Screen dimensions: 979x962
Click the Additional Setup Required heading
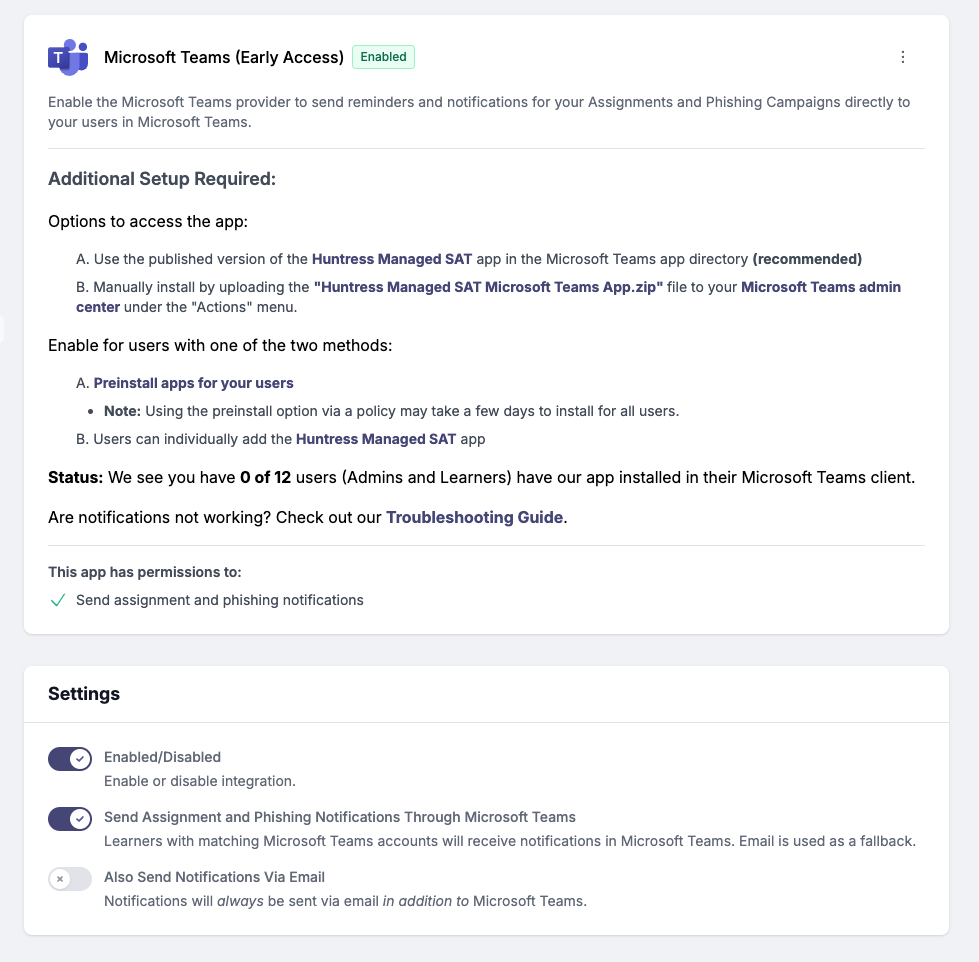pyautogui.click(x=162, y=179)
